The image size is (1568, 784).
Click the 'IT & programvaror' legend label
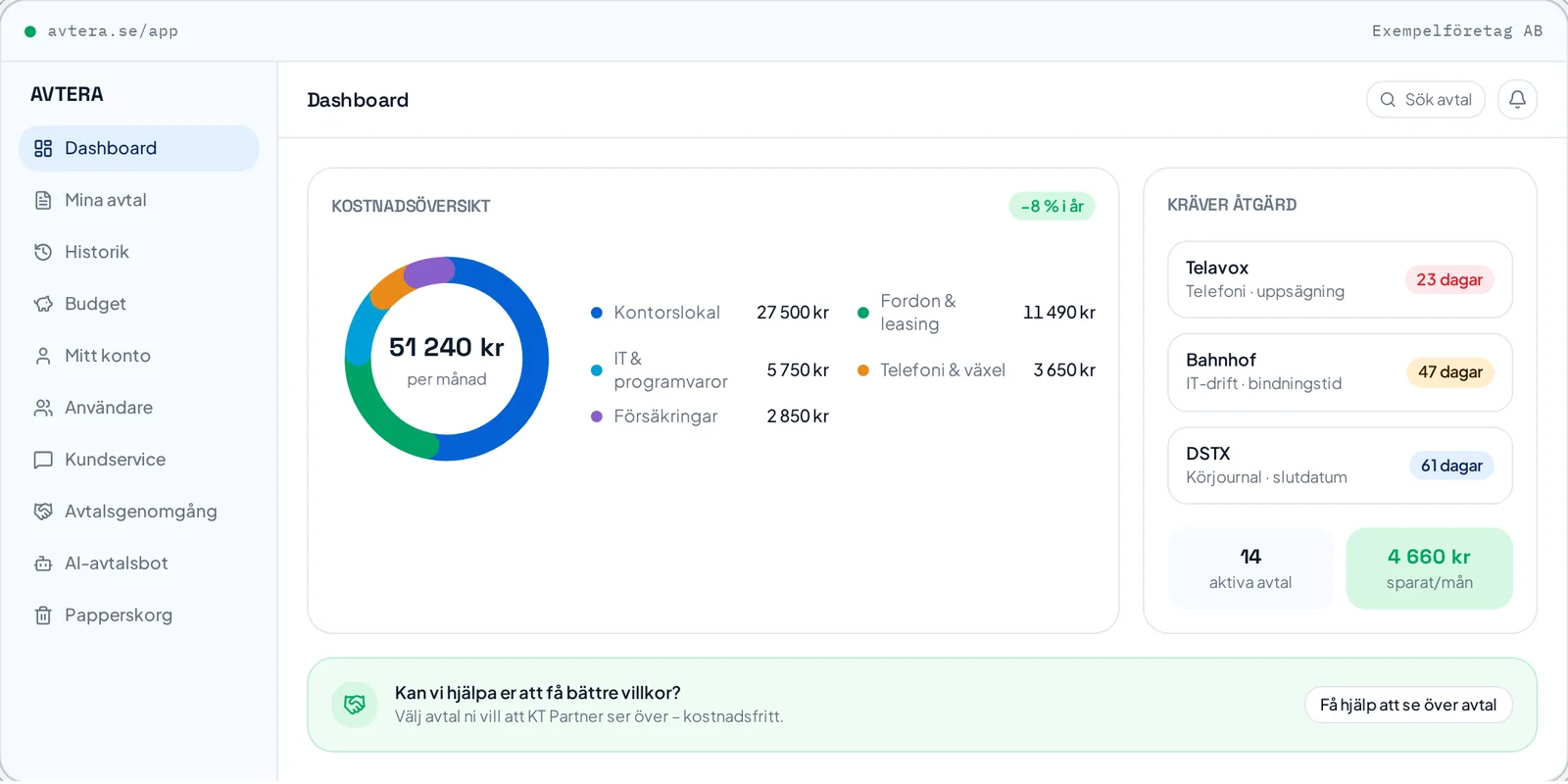click(671, 370)
